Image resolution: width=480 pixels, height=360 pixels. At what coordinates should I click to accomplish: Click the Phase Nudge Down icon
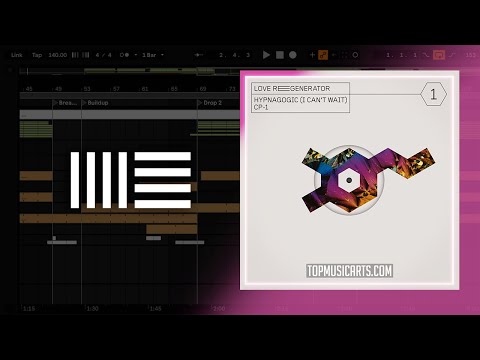(75, 55)
